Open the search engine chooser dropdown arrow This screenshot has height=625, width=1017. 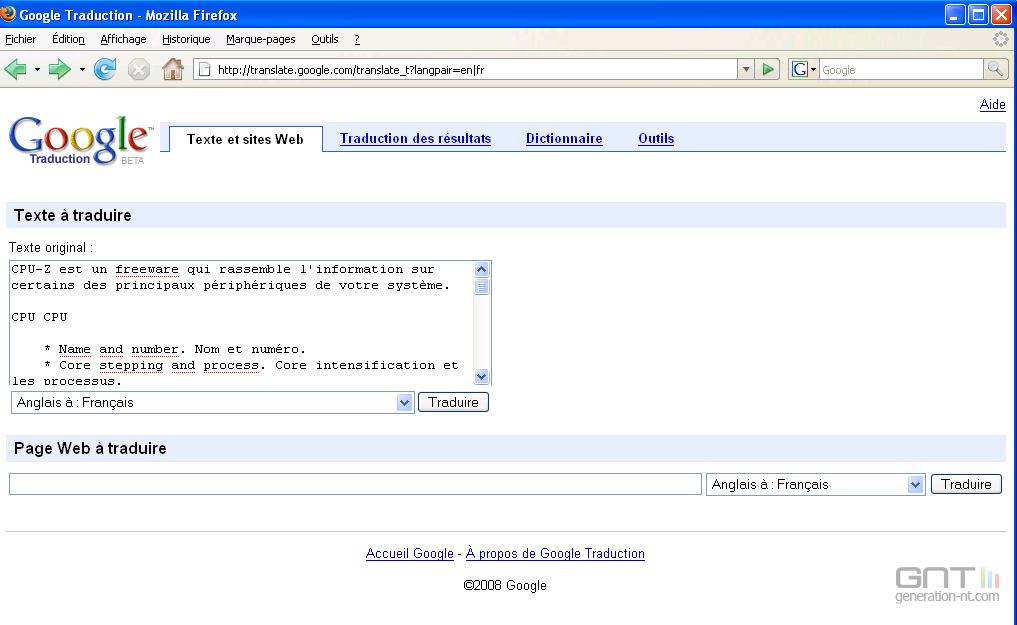tap(813, 69)
